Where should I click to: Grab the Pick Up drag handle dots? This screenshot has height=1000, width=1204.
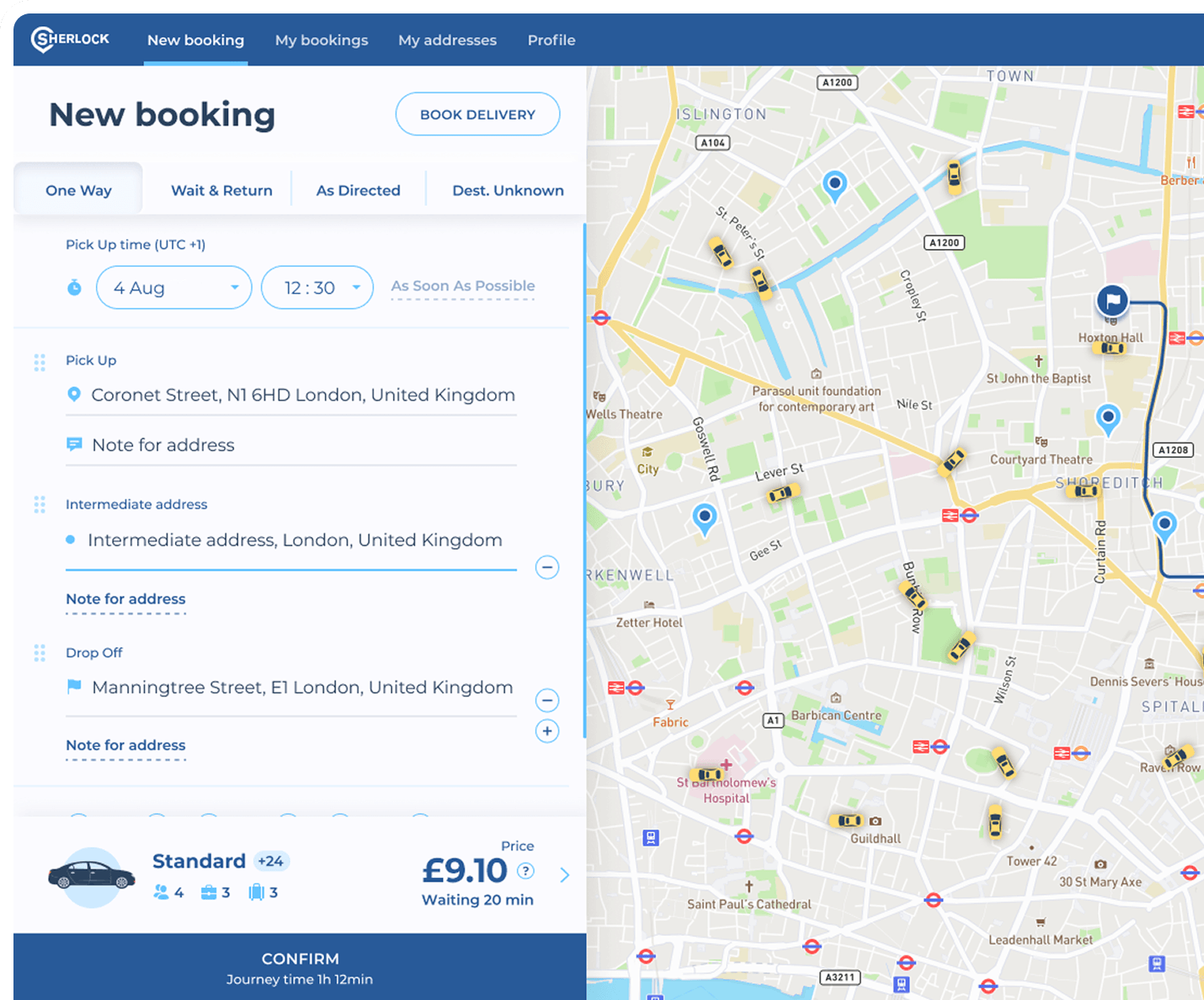[40, 363]
